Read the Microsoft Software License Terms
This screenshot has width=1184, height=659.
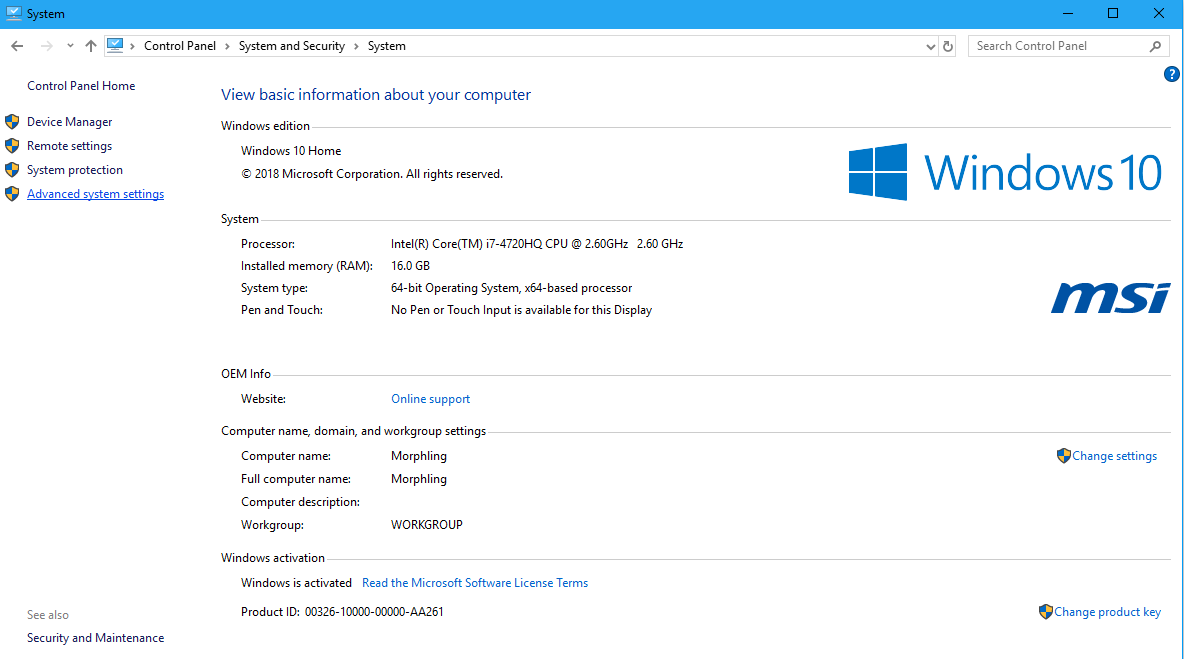point(475,583)
